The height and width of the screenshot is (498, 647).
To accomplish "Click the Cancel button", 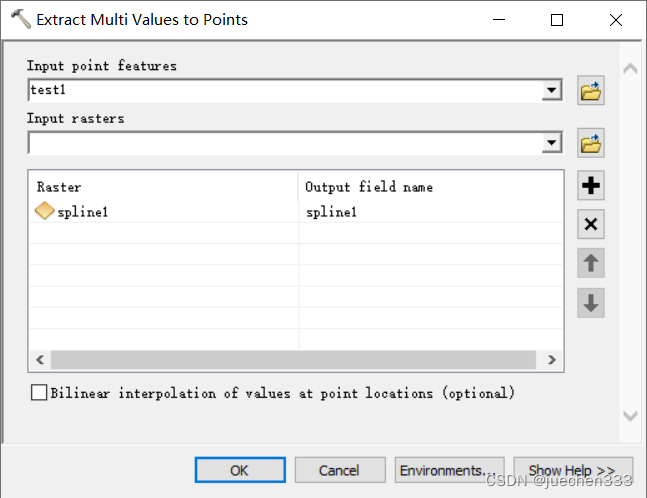I will [x=340, y=470].
